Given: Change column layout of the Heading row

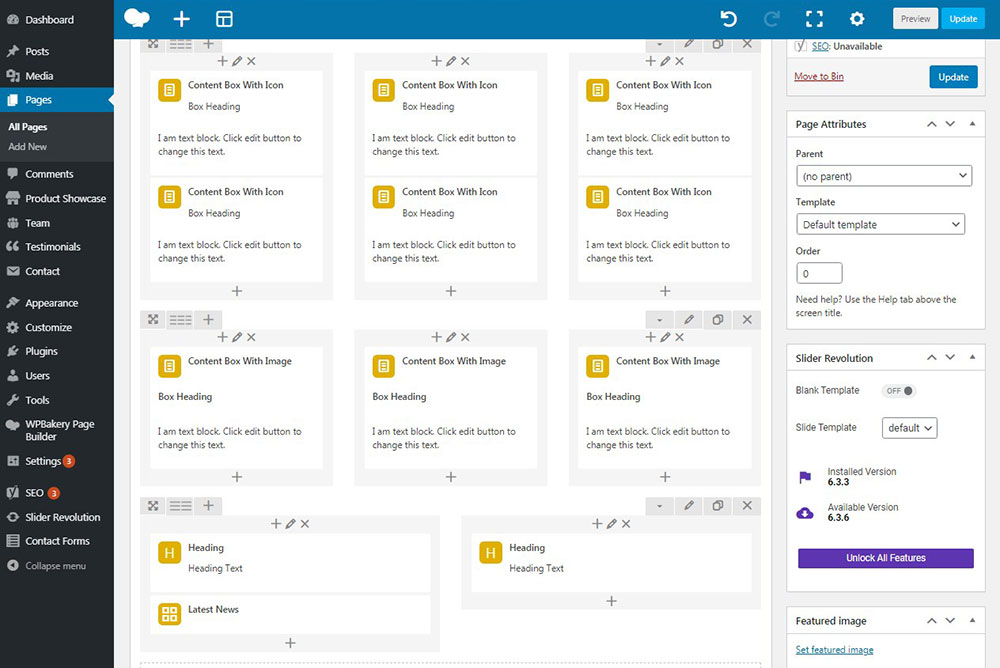Looking at the screenshot, I should pyautogui.click(x=180, y=506).
